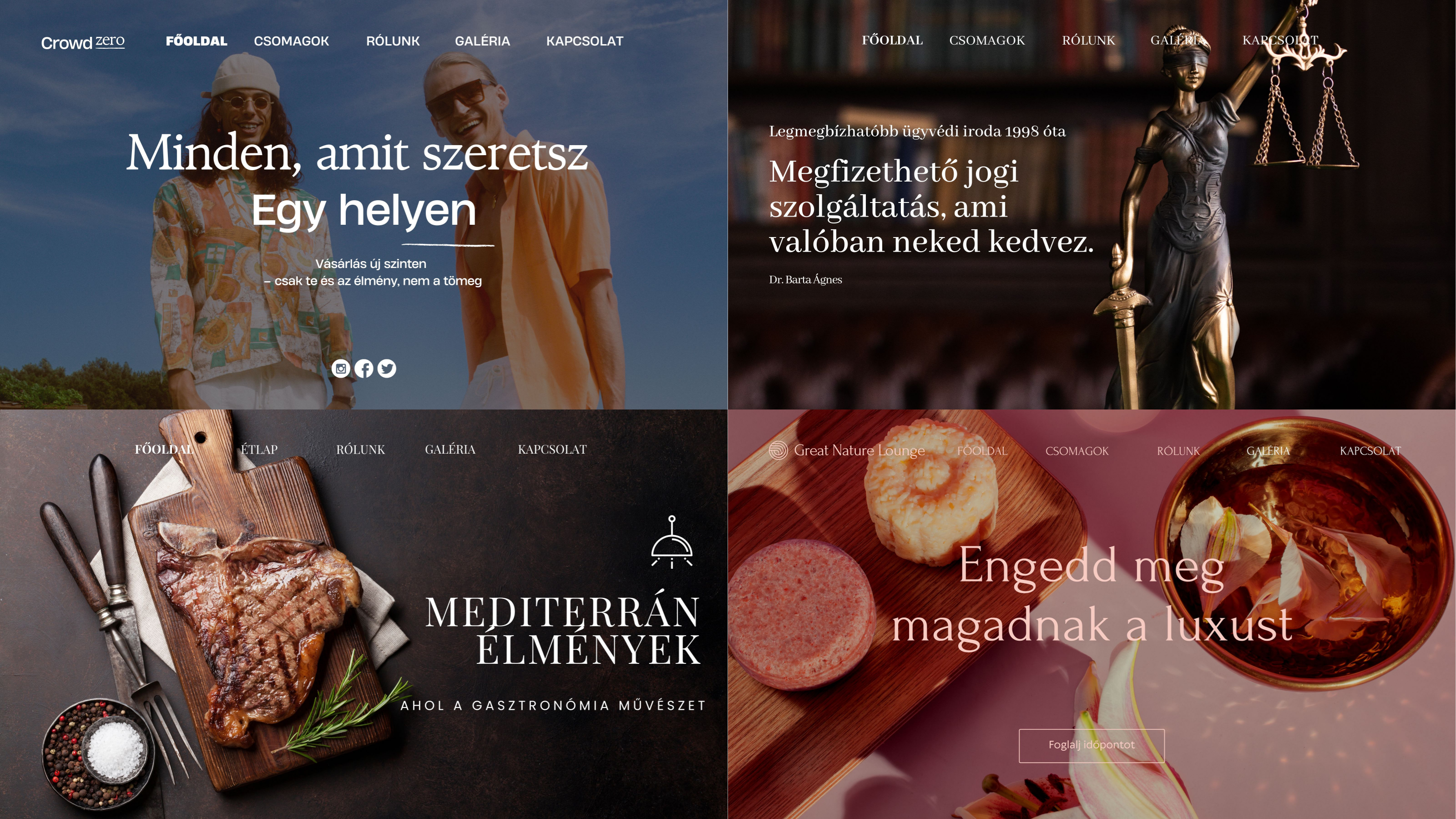Image resolution: width=1456 pixels, height=819 pixels.
Task: Open the restaurant KAPCSOLAT link
Action: [x=552, y=450]
